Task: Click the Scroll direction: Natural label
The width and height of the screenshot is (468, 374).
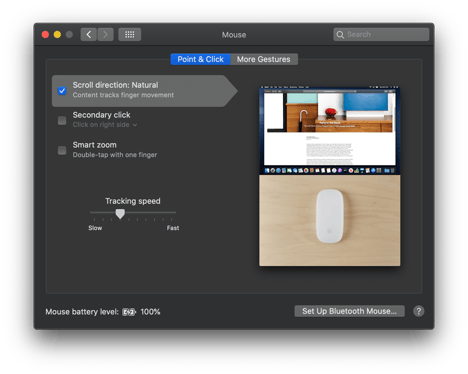Action: tap(115, 85)
